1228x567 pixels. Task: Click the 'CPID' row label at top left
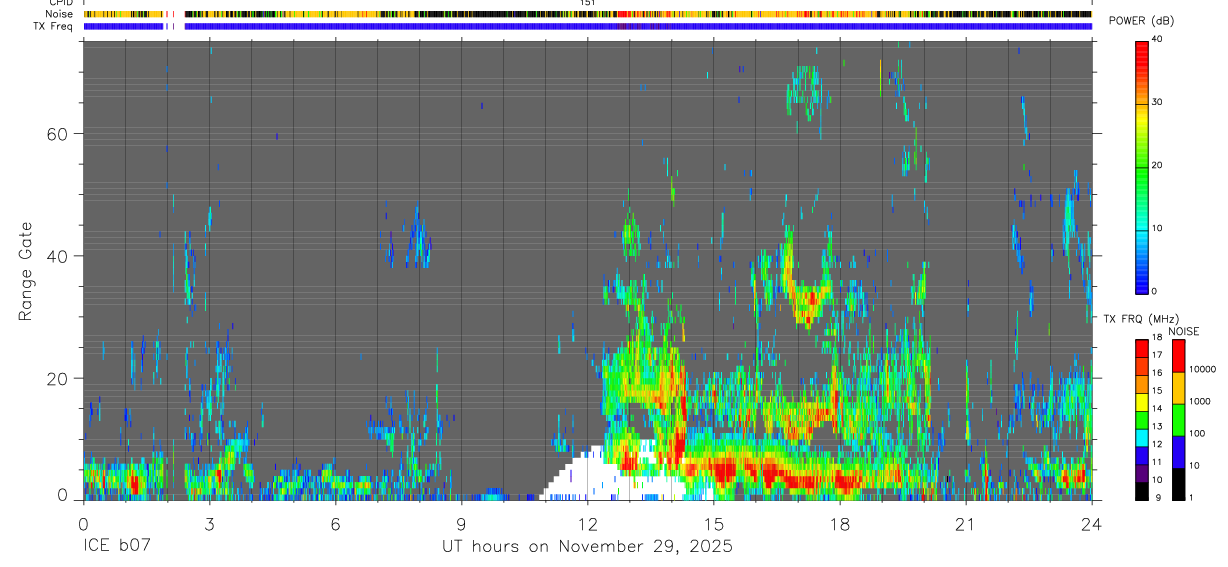point(61,3)
